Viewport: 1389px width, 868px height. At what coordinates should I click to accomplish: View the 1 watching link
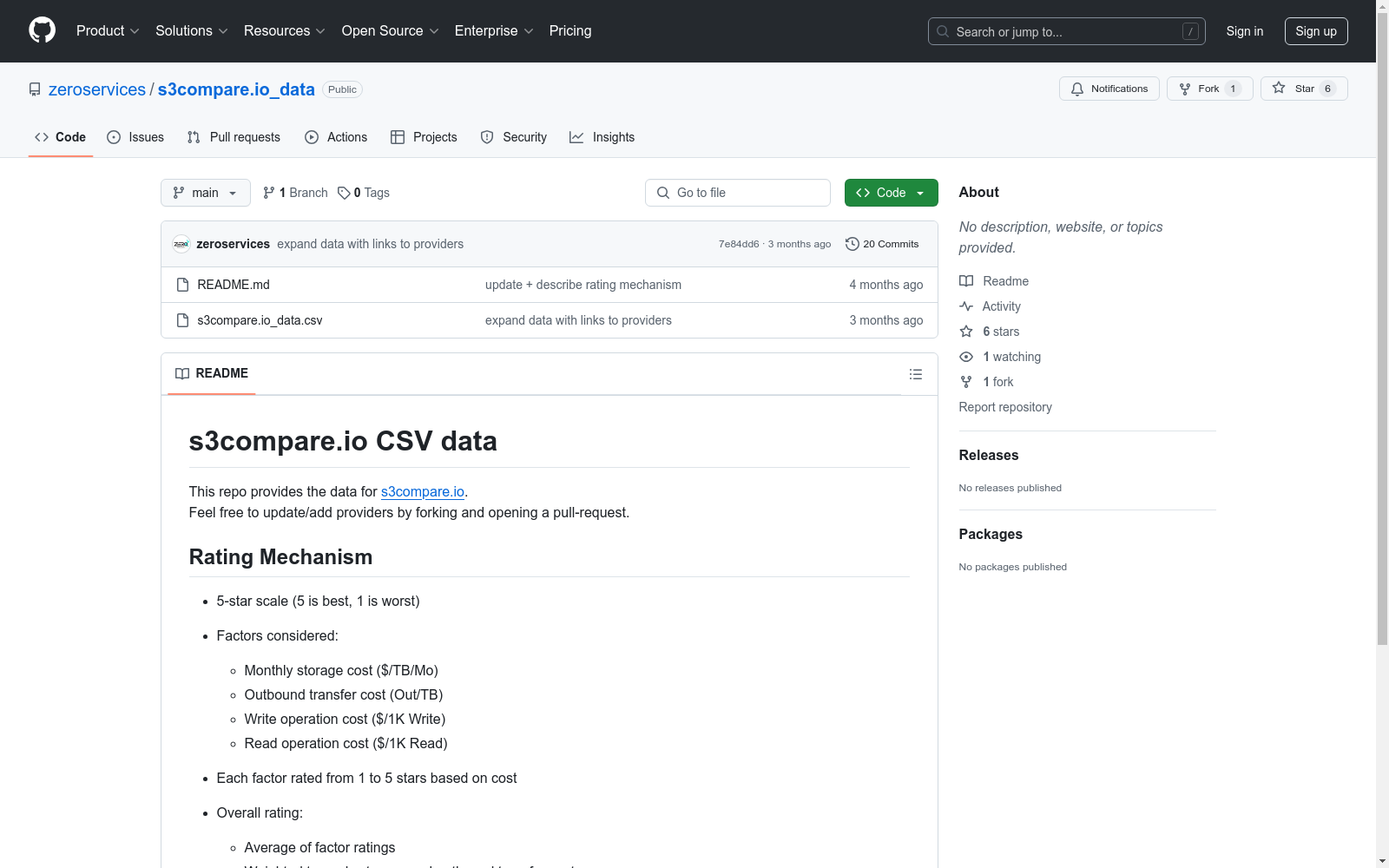click(x=1000, y=357)
